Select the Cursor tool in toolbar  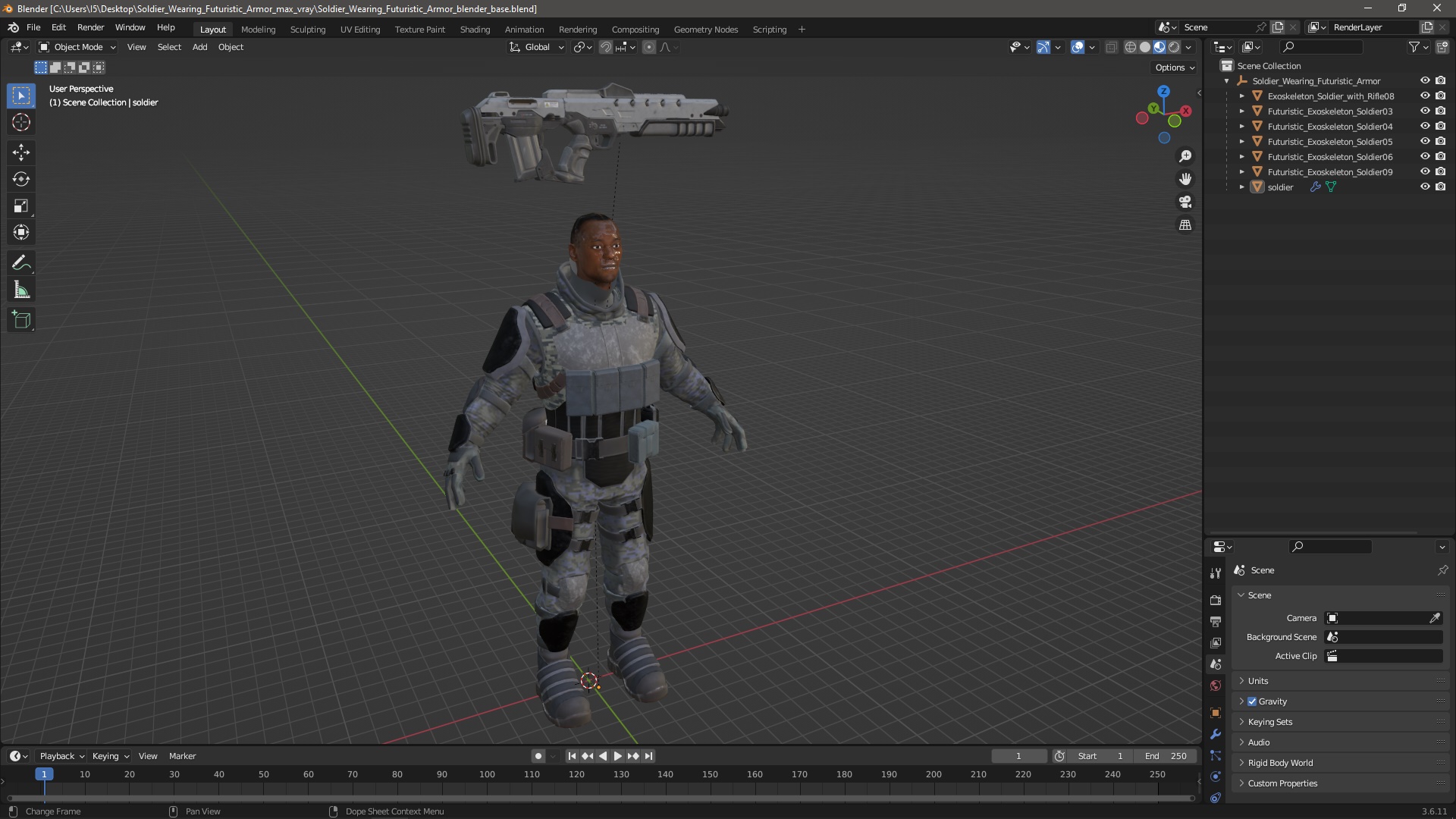coord(21,122)
